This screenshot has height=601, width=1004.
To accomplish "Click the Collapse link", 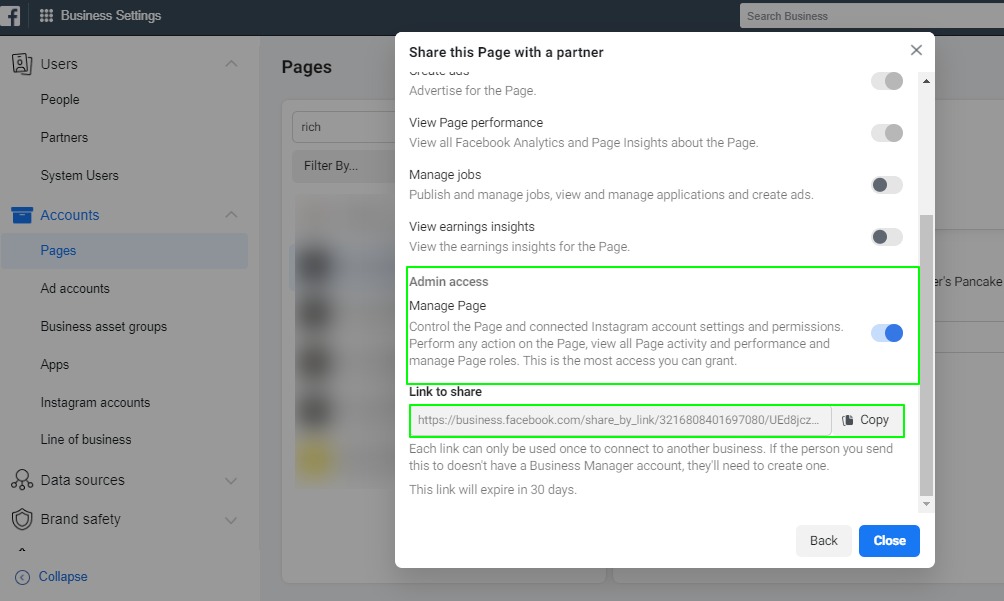I will [63, 577].
